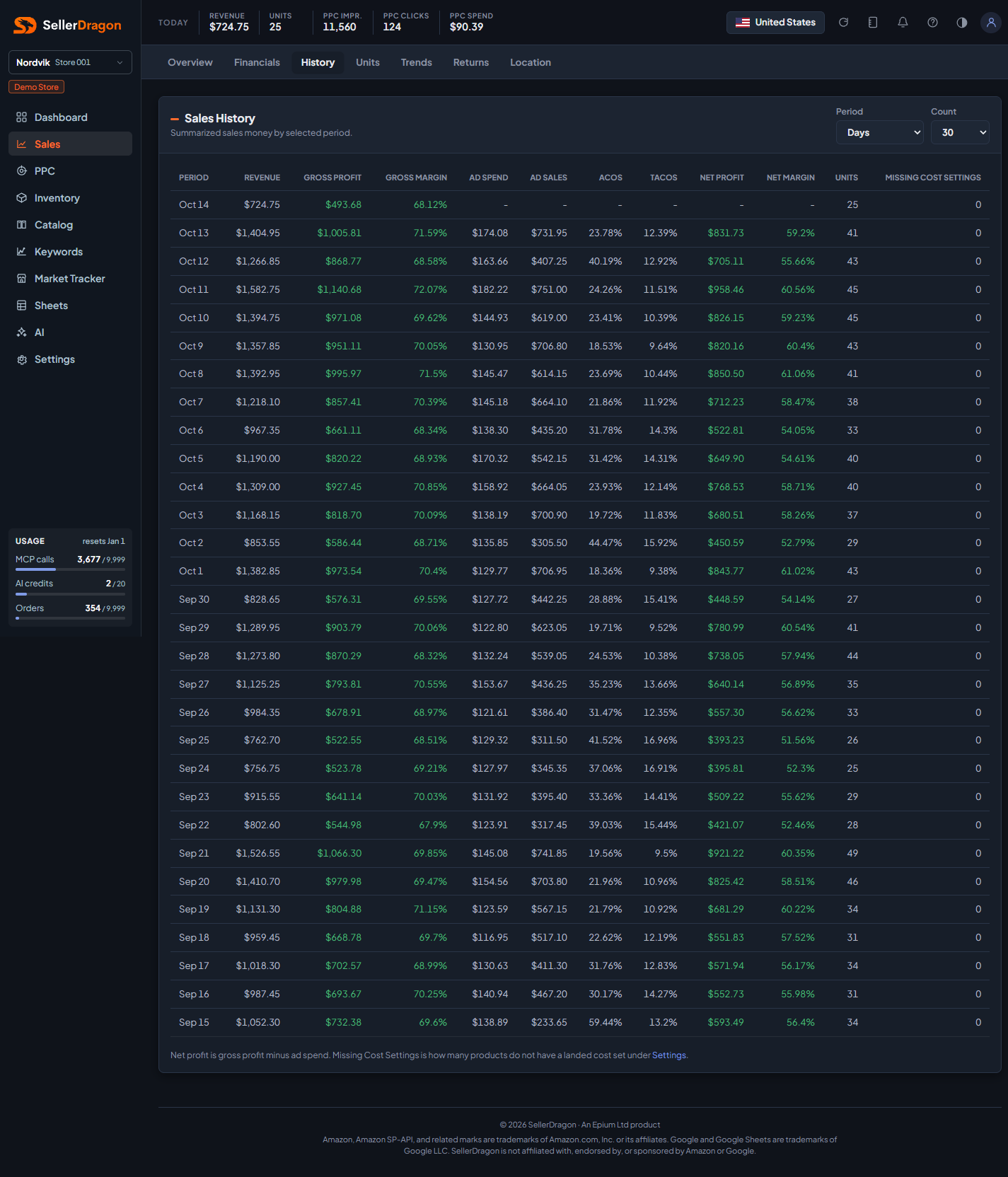Expand the Nordvik Store 001 selector
The width and height of the screenshot is (1008, 1177).
(70, 62)
